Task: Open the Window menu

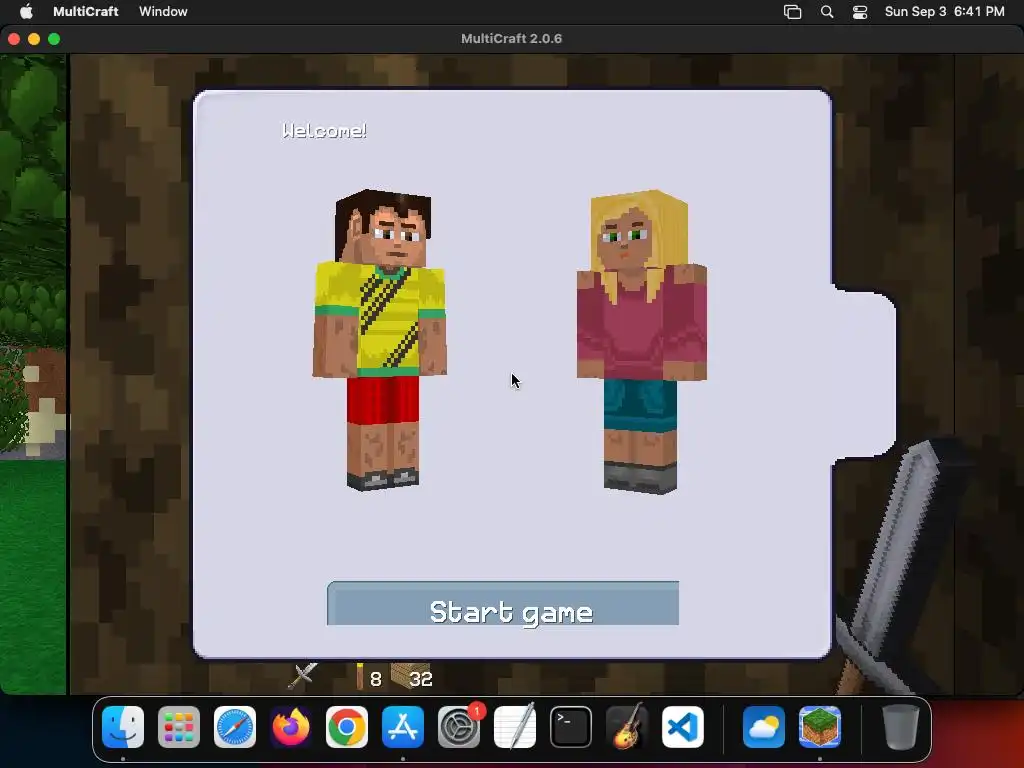Action: [x=163, y=11]
